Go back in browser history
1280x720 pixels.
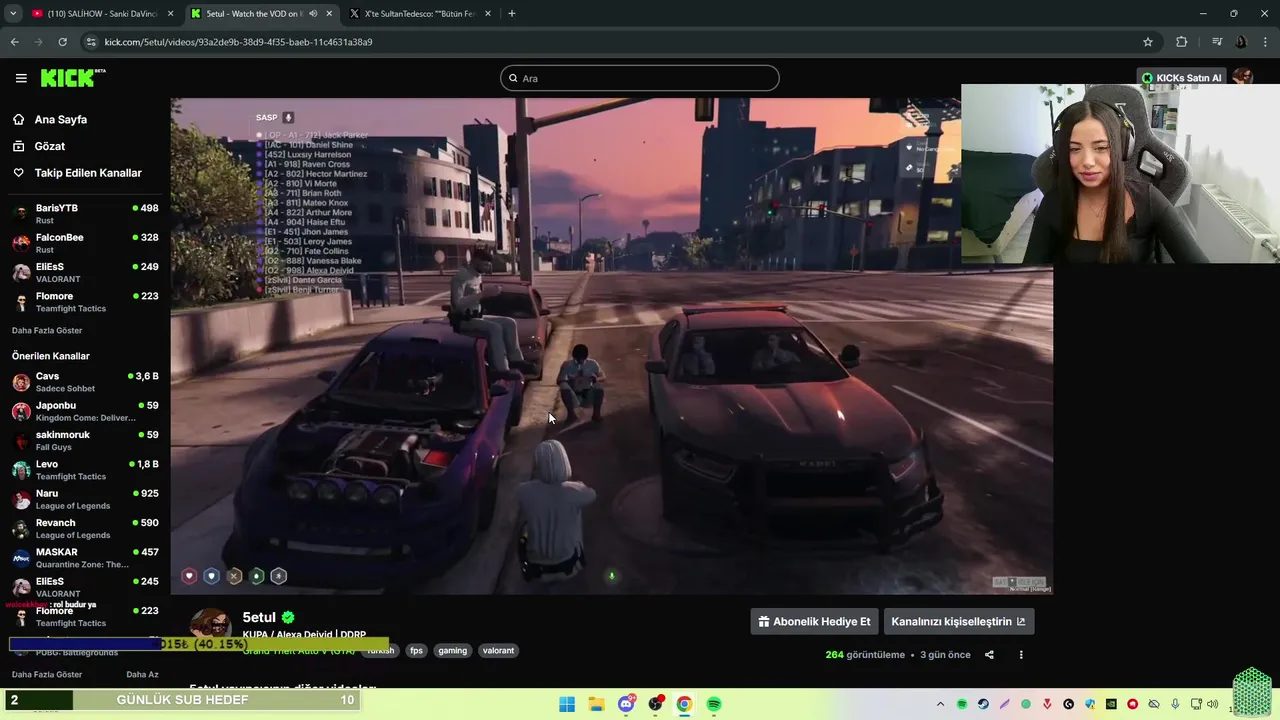point(15,42)
